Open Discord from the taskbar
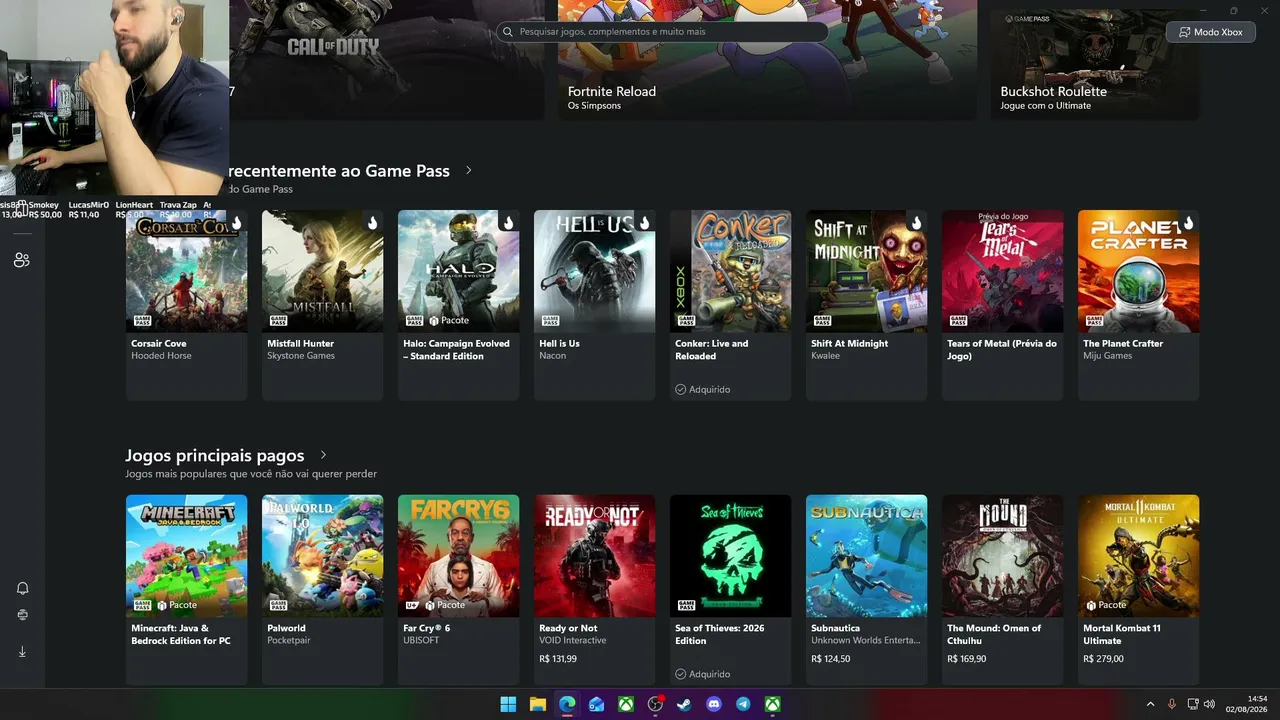 click(x=714, y=704)
